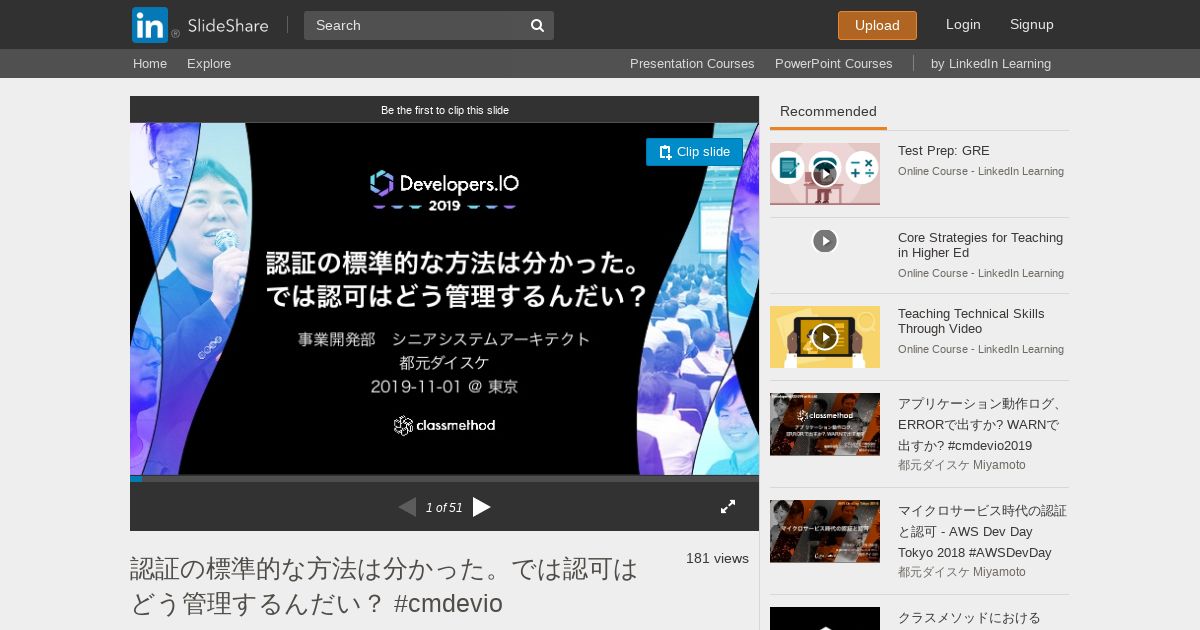This screenshot has height=630, width=1200.
Task: Click the LinkedIn SlideShare logo
Action: click(x=200, y=25)
